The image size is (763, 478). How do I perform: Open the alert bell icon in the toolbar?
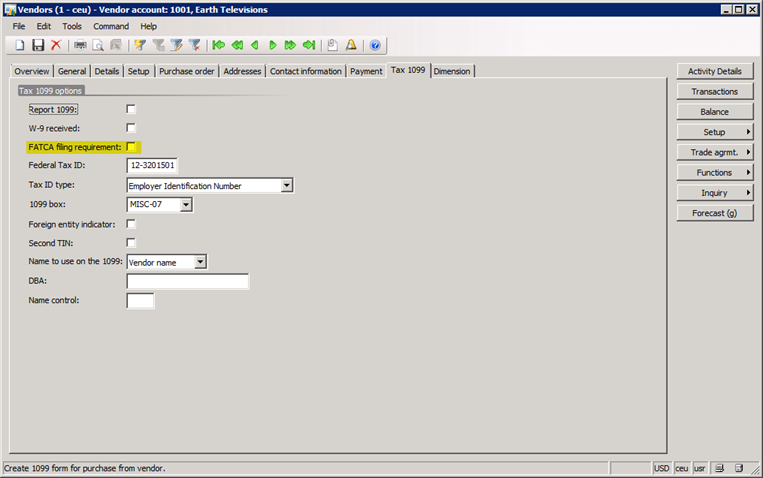coord(351,45)
